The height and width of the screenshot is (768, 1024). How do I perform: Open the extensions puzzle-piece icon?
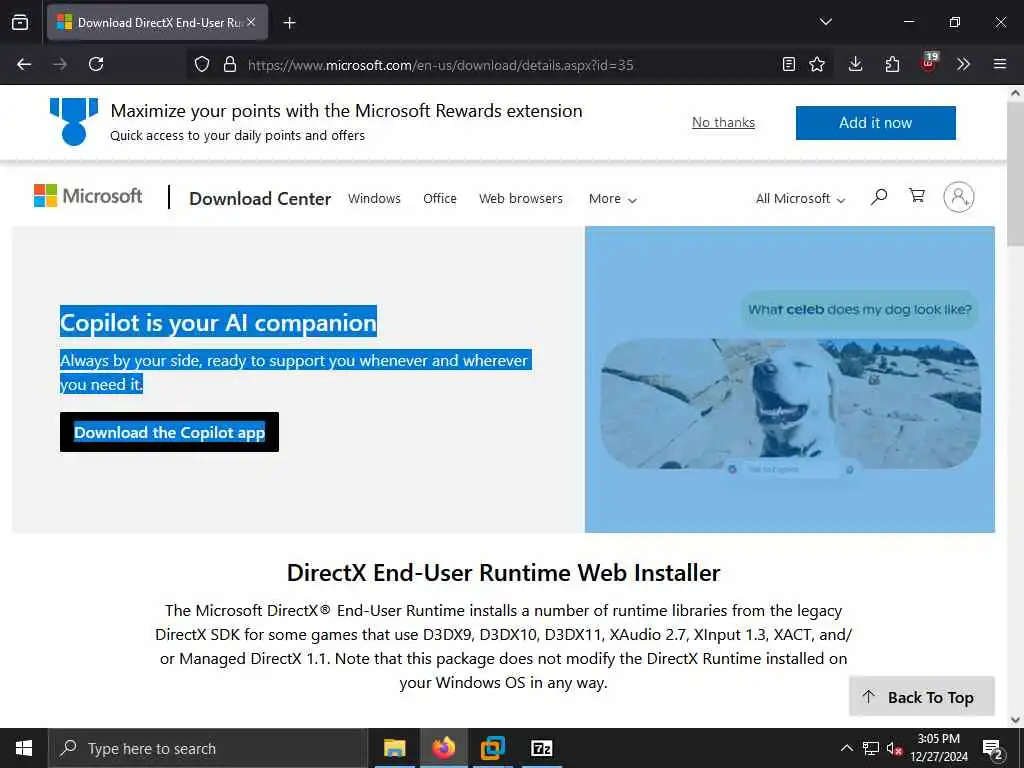point(892,64)
